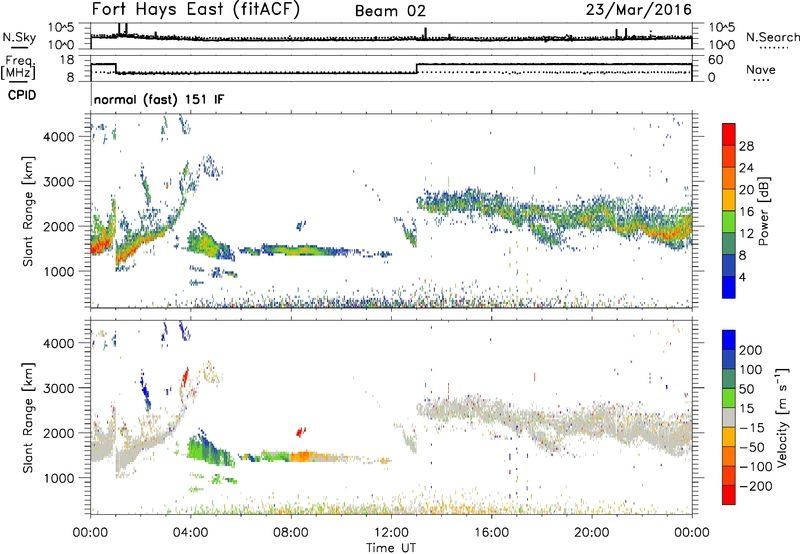Screen dimensions: 800x554
Task: Click the '16:00' time axis label
Action: click(491, 533)
